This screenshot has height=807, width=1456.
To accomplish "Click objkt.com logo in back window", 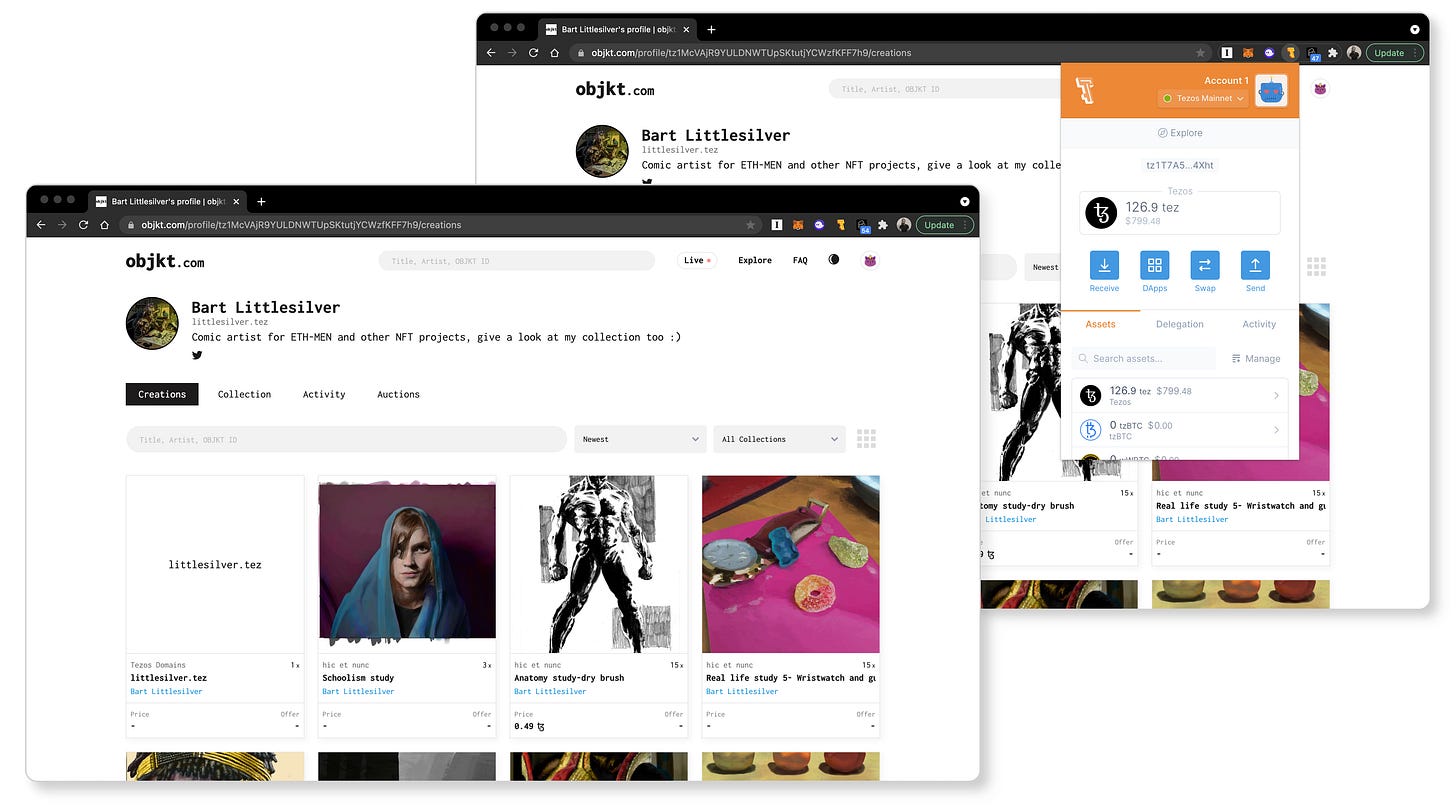I will 615,89.
